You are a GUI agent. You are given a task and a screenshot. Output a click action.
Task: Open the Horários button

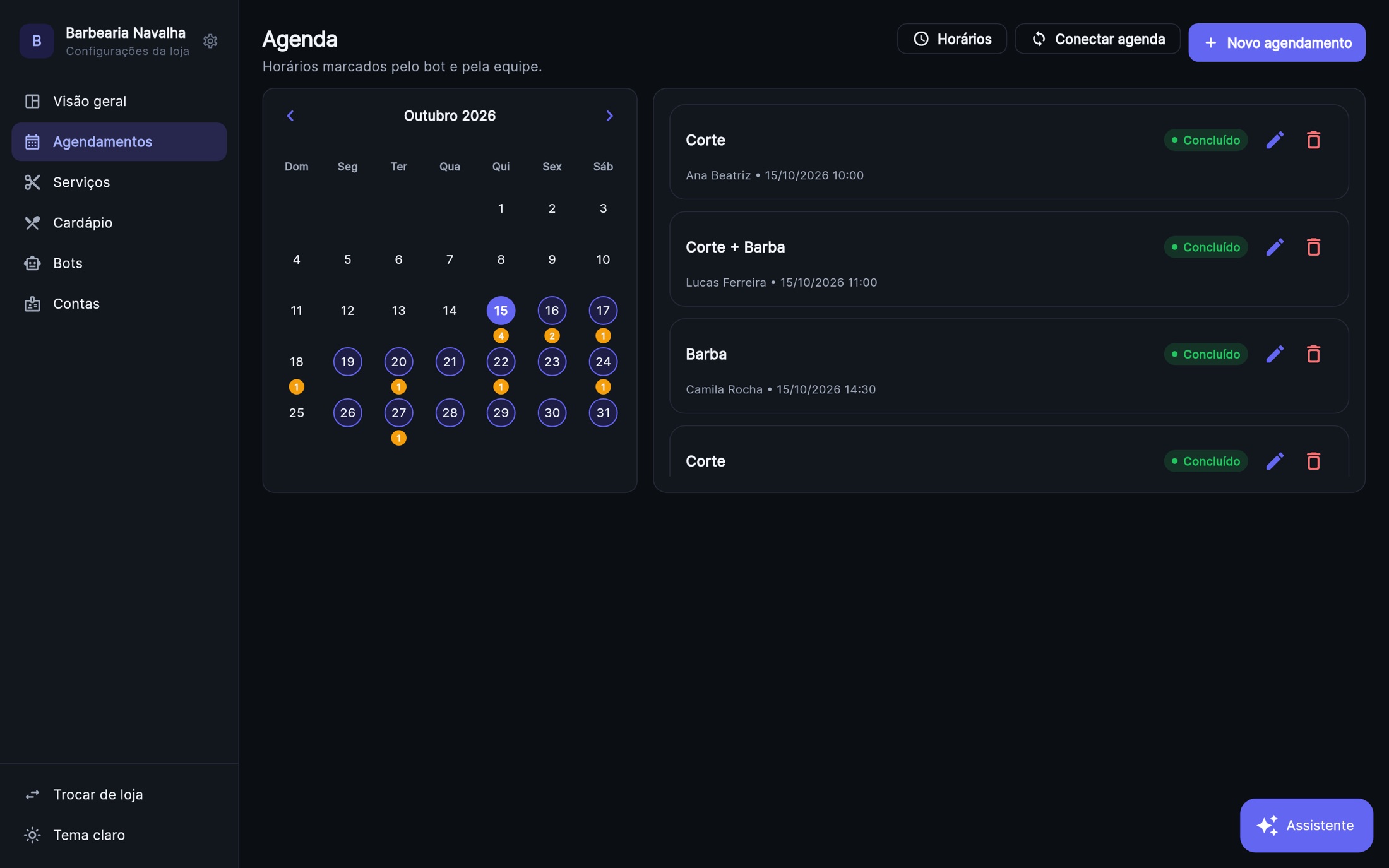click(951, 39)
